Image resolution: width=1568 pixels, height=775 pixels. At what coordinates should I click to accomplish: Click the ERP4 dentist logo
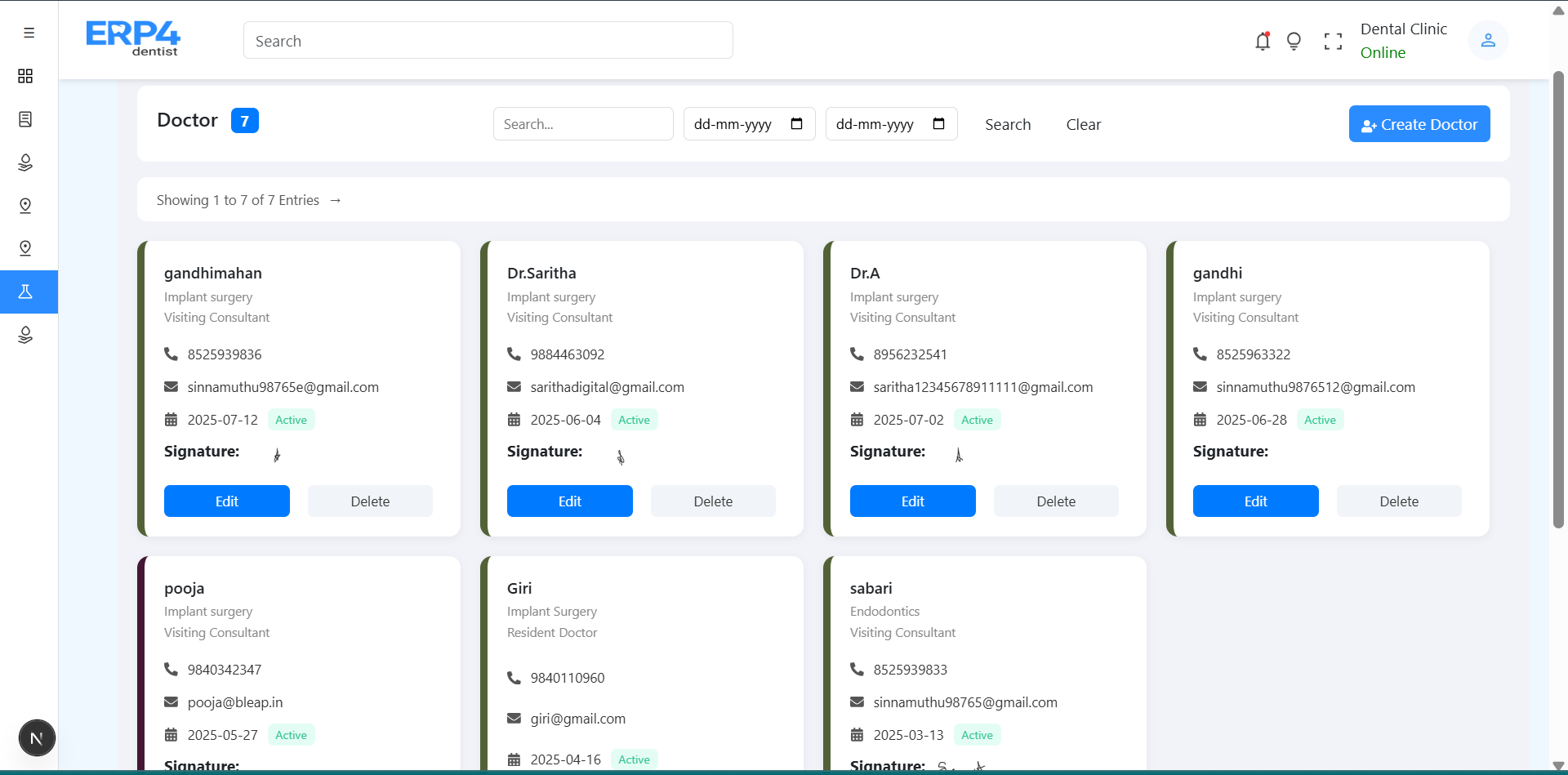point(133,38)
